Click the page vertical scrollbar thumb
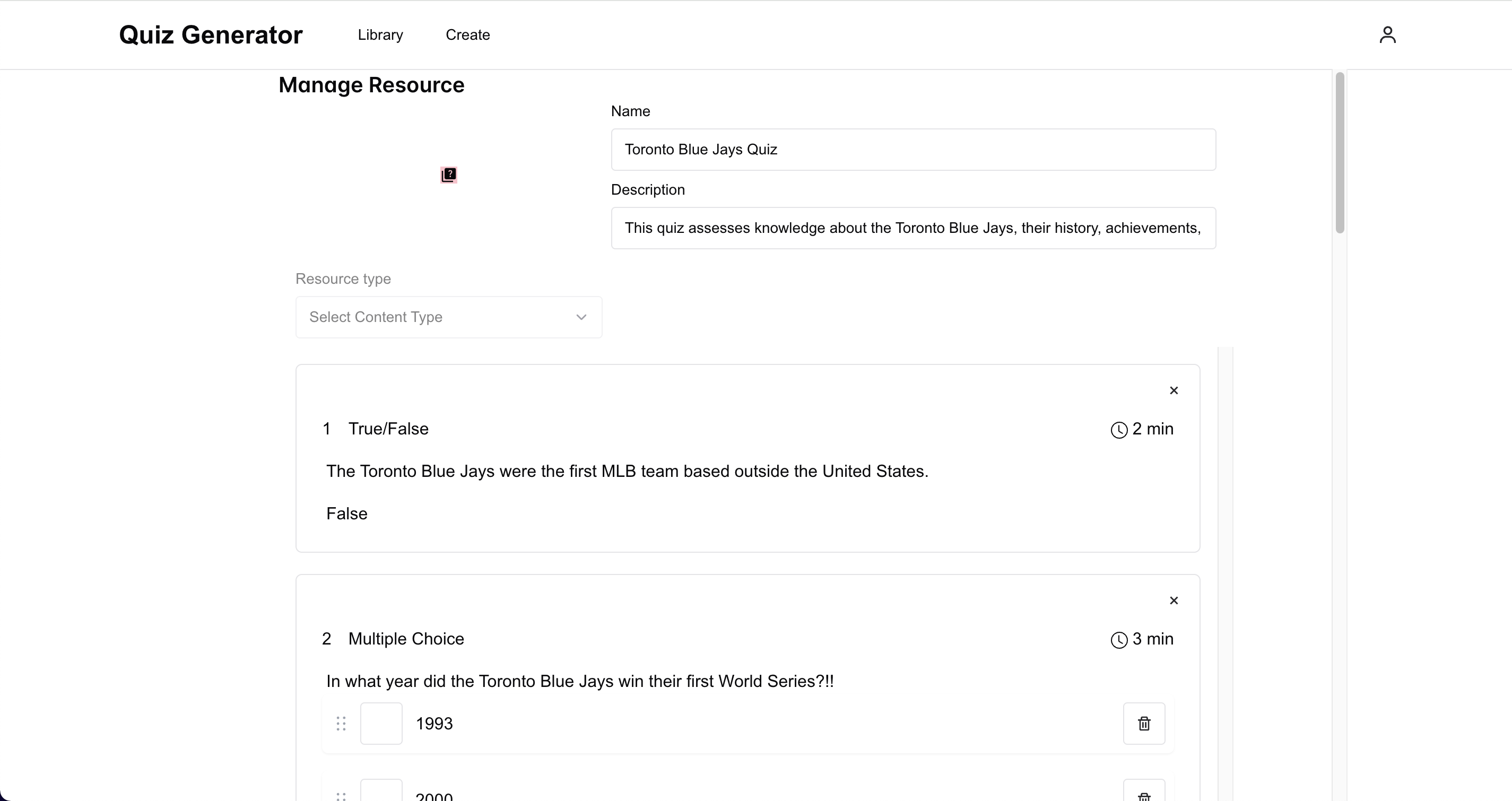Image resolution: width=1512 pixels, height=801 pixels. (1340, 153)
